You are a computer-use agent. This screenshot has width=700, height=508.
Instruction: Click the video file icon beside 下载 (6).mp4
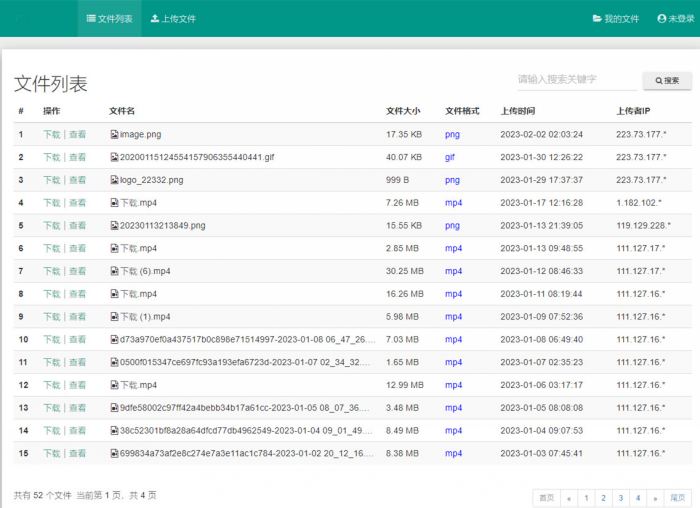tap(114, 271)
